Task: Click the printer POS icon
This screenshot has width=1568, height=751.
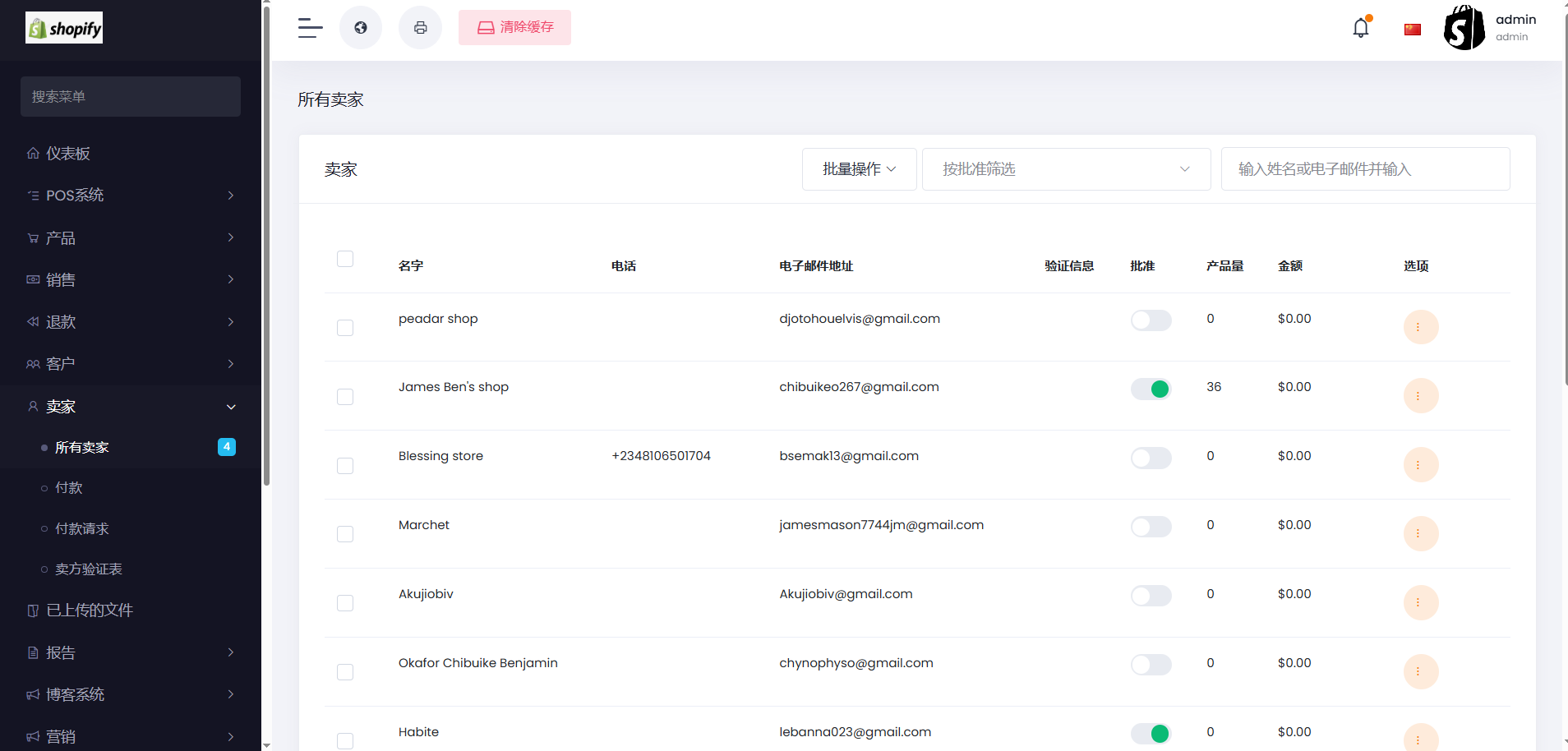Action: point(420,28)
